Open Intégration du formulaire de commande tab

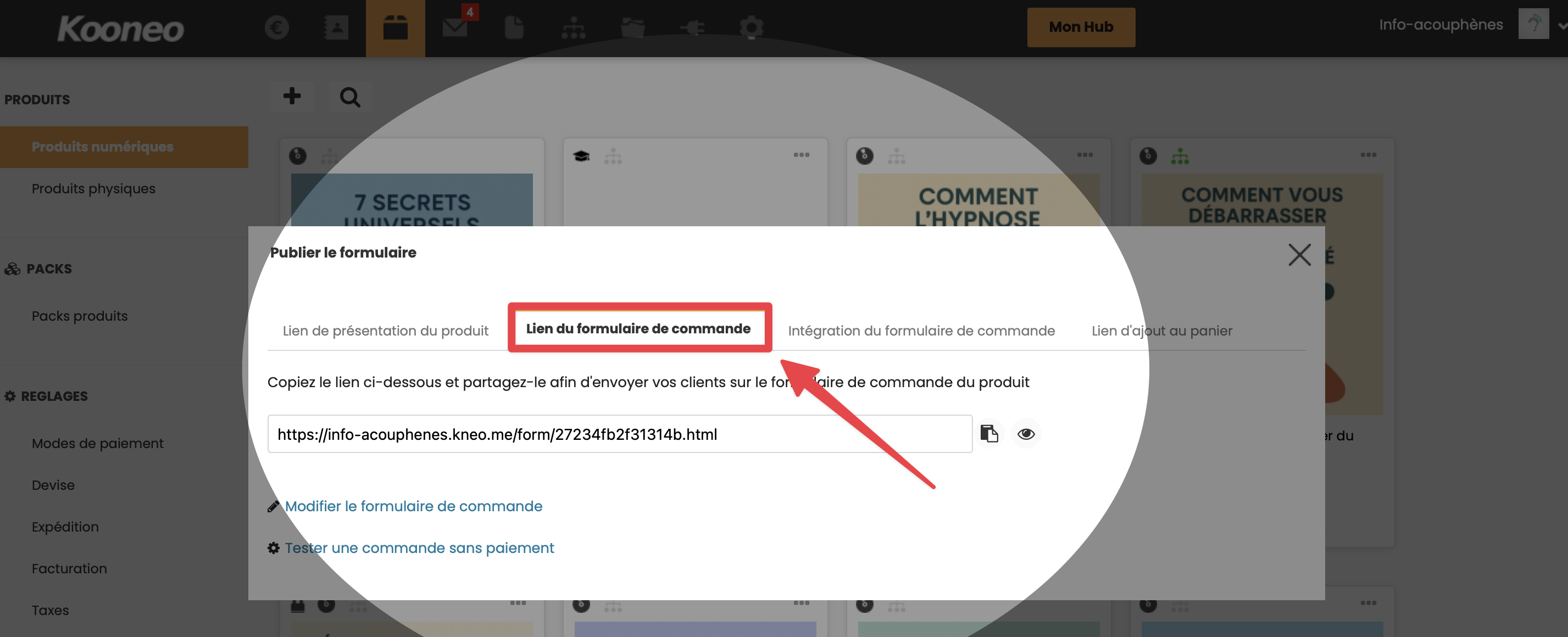[921, 331]
